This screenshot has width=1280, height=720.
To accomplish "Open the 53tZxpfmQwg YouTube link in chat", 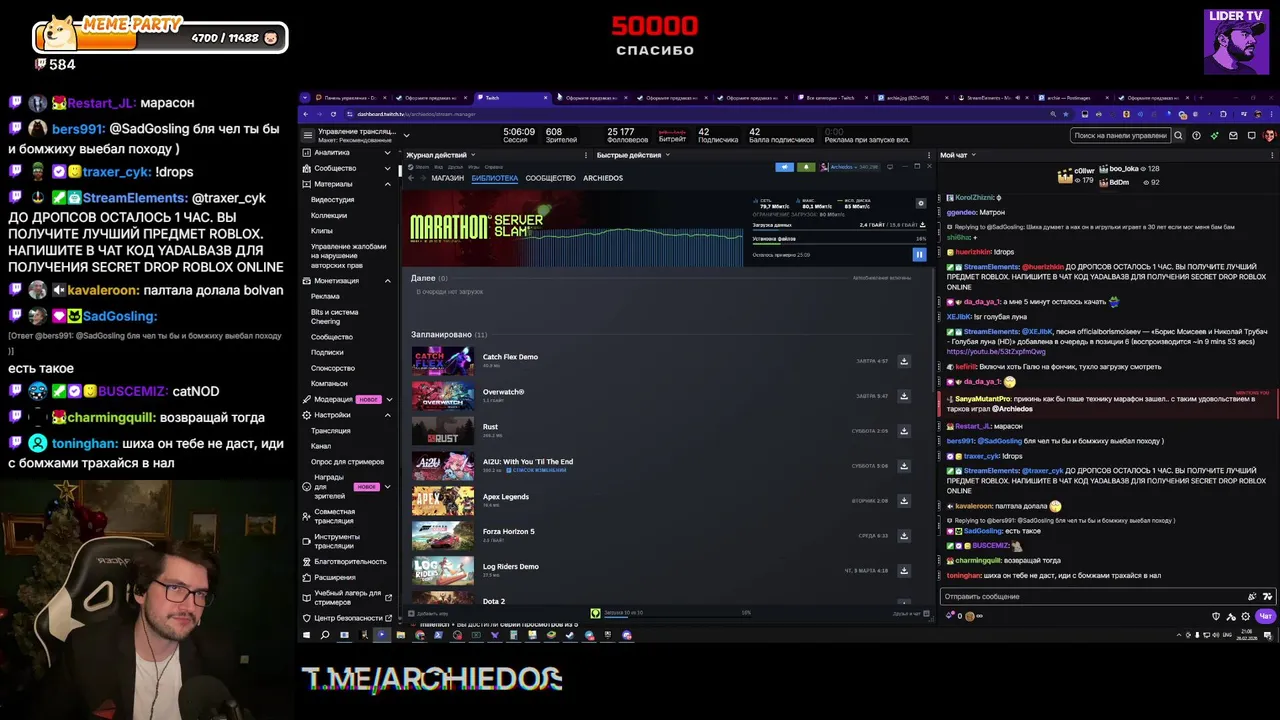I will 996,352.
